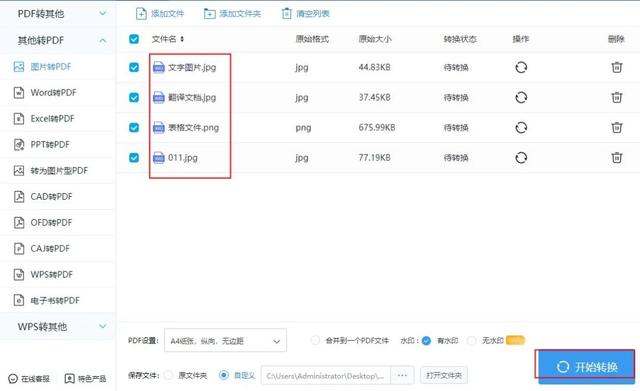
Task: Open 特色产品 featured products
Action: click(85, 378)
